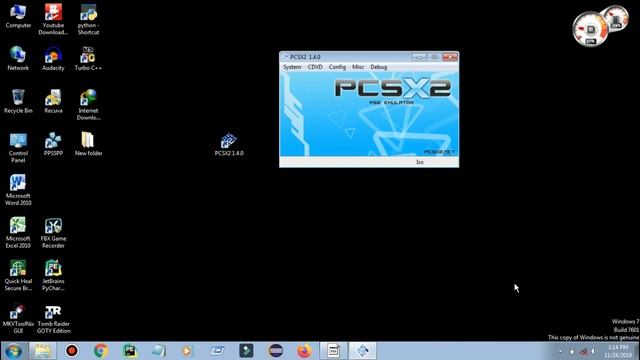Select the Control Panel desktop icon
The image size is (640, 360).
(18, 148)
